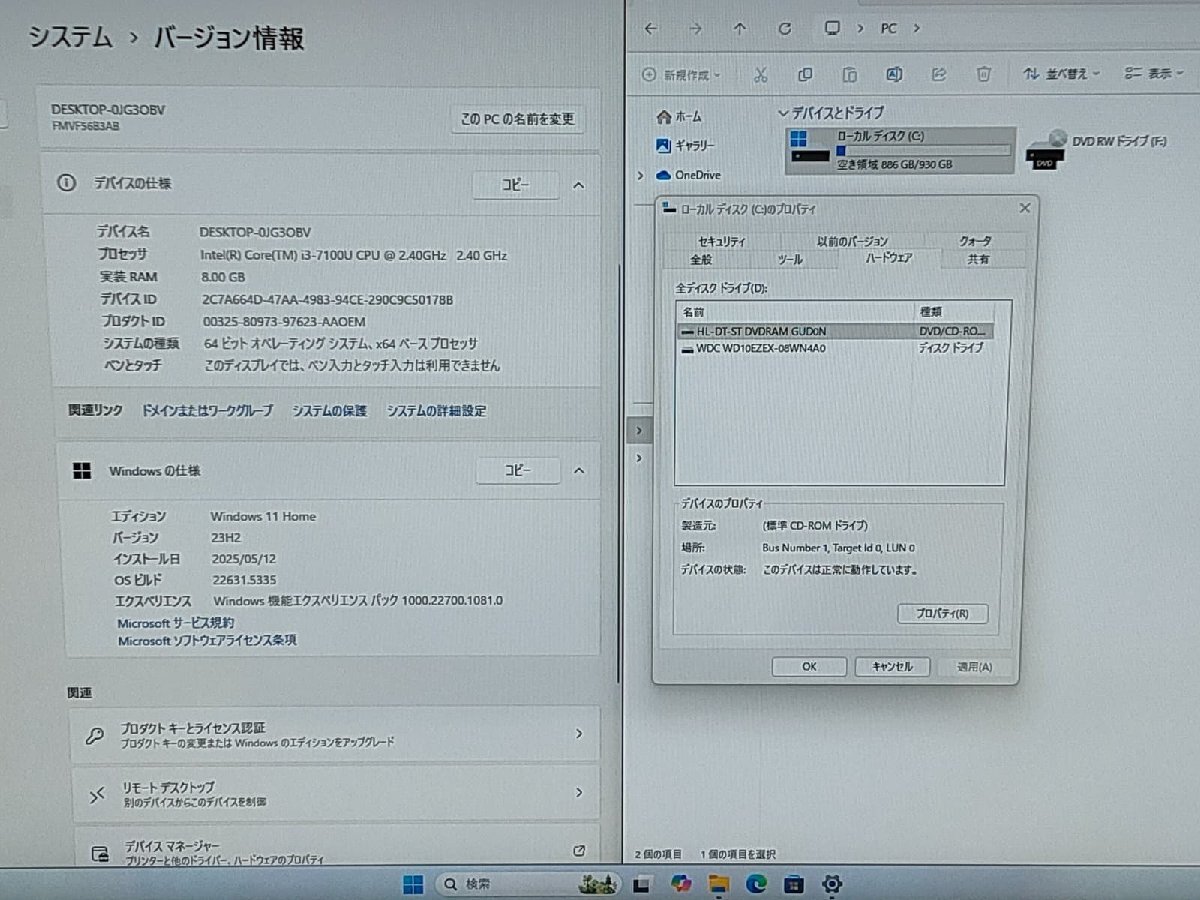Viewport: 1200px width, 900px height.
Task: Switch to the ツール tab
Action: [x=790, y=259]
